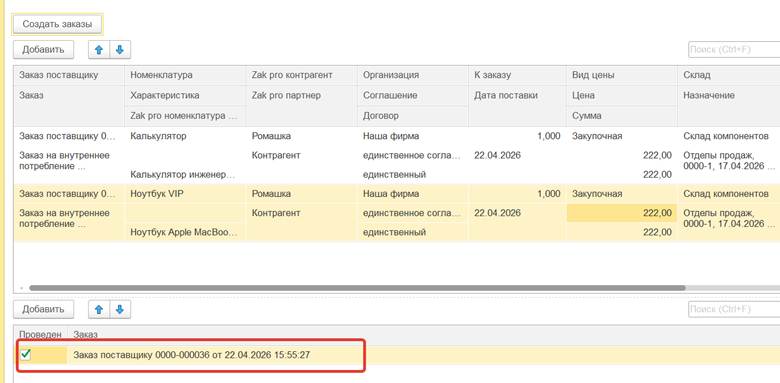Click the Zak pro партнер header cell
Image resolution: width=780 pixels, height=383 pixels.
pos(301,95)
